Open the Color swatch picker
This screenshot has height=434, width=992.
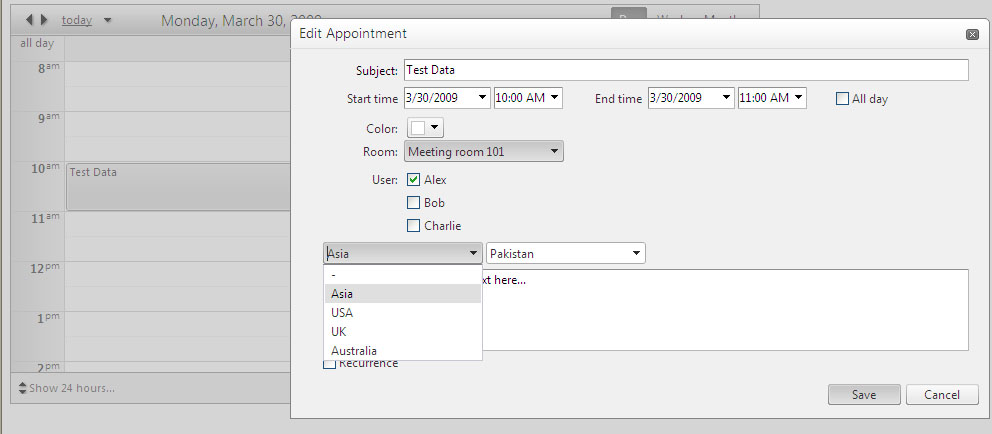coord(425,128)
